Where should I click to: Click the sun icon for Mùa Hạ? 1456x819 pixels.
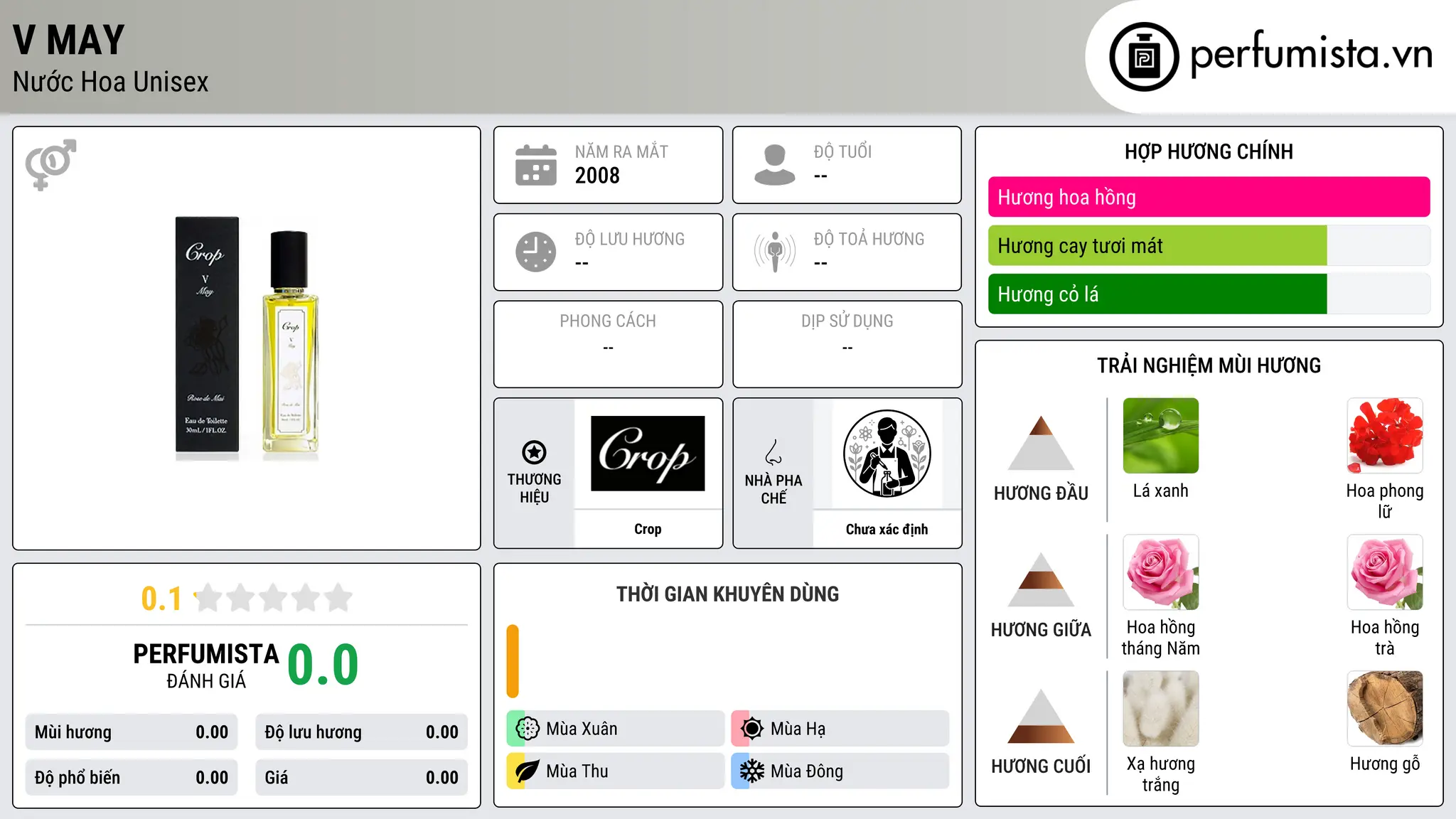tap(752, 729)
